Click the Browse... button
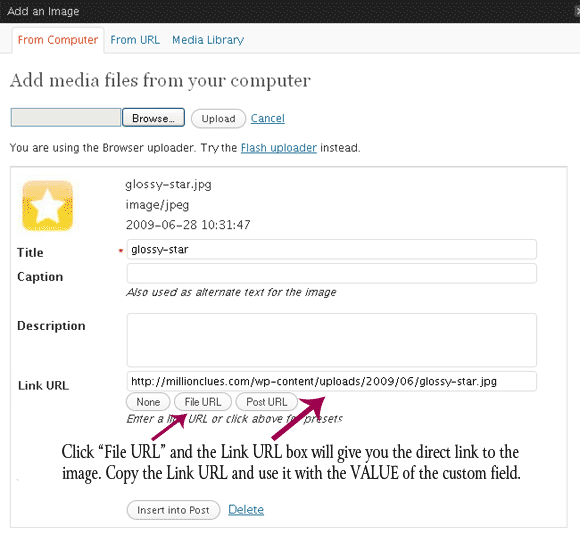Image resolution: width=580 pixels, height=535 pixels. click(x=154, y=118)
